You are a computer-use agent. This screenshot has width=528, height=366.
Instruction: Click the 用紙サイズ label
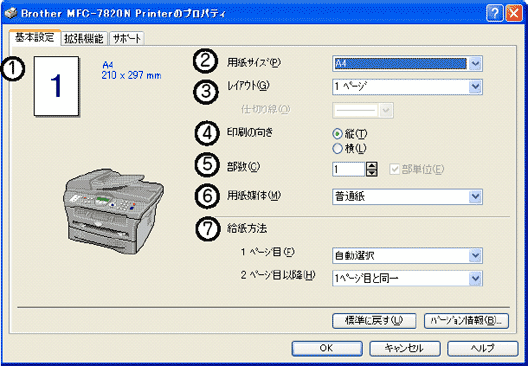(x=254, y=63)
